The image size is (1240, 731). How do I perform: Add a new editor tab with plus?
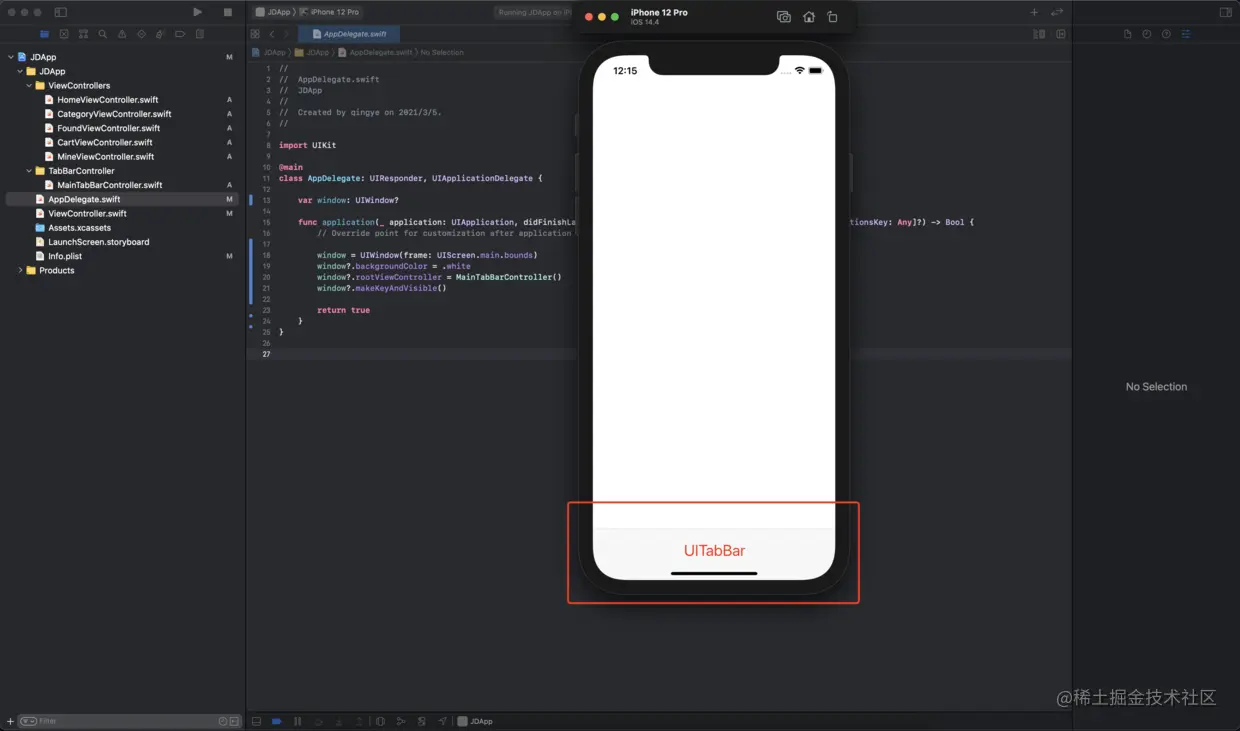1034,12
